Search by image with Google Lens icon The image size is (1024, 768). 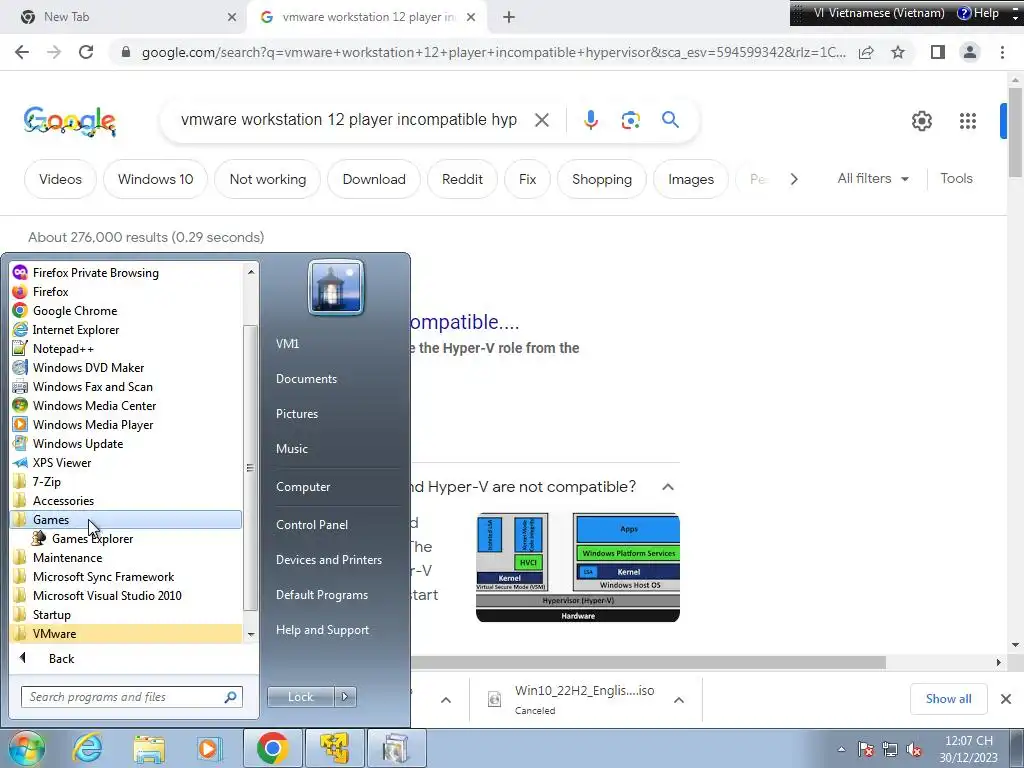630,120
